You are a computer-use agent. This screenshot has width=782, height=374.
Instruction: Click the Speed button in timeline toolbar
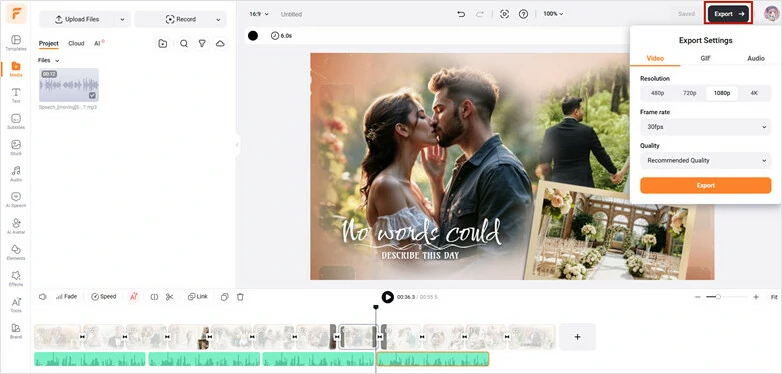click(104, 297)
